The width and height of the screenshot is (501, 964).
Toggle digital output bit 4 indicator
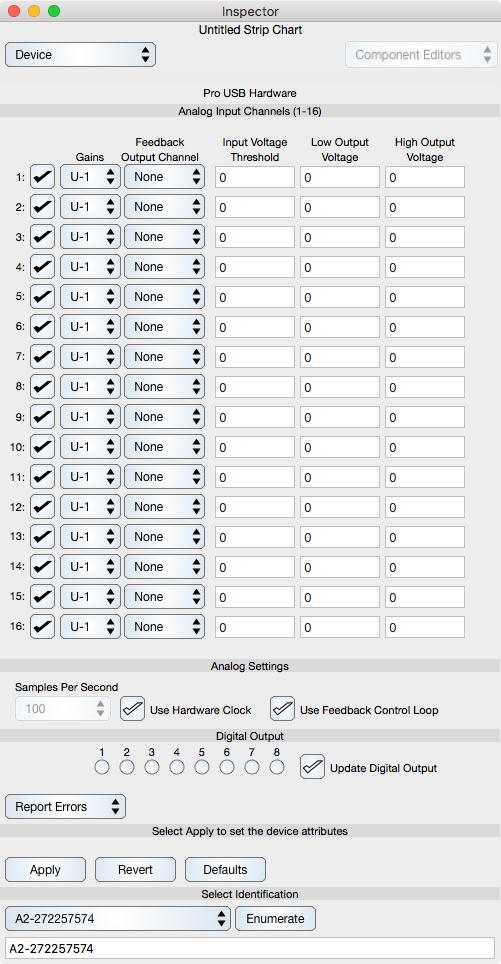[176, 767]
